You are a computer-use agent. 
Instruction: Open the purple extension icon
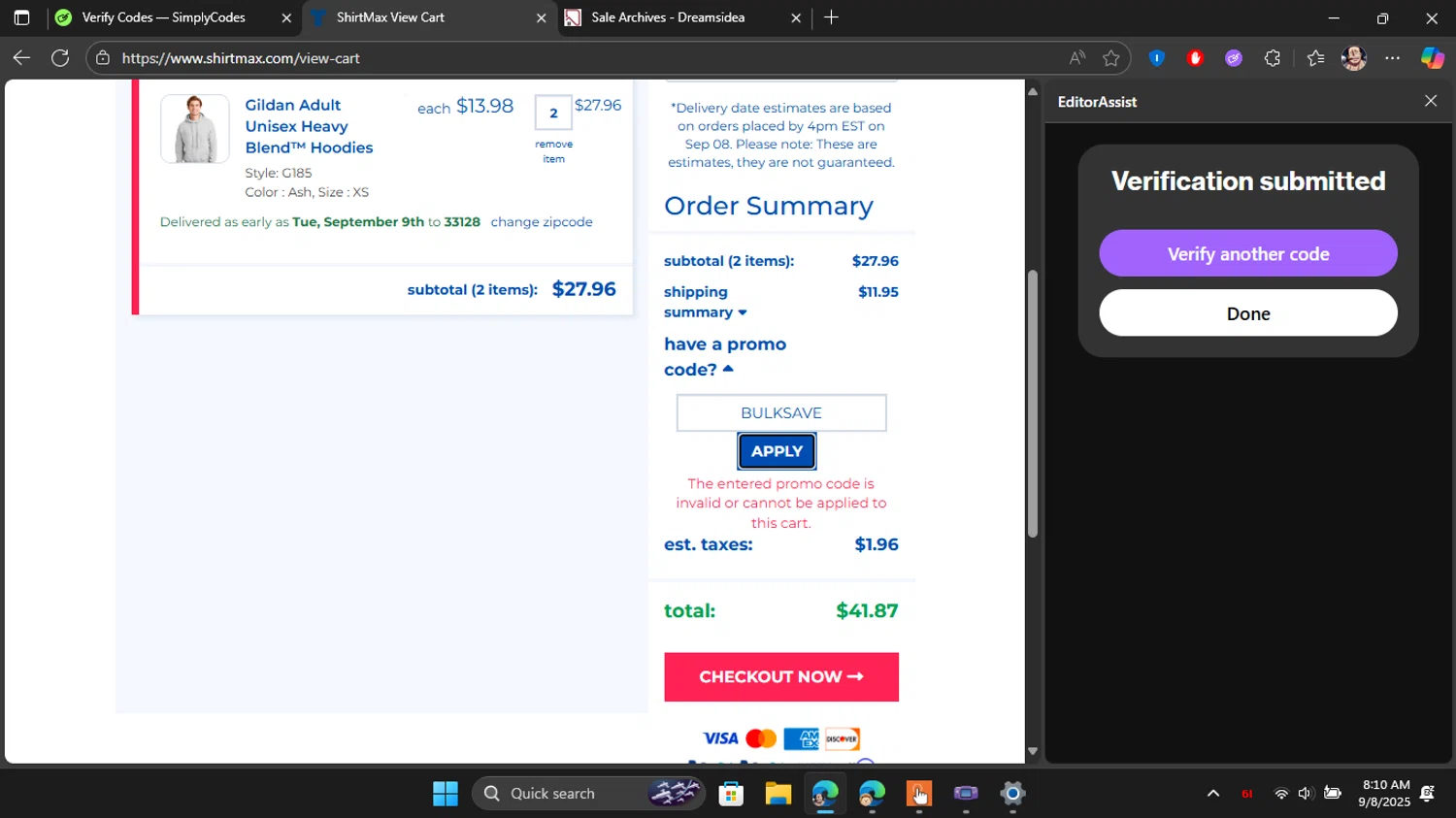click(x=1234, y=58)
